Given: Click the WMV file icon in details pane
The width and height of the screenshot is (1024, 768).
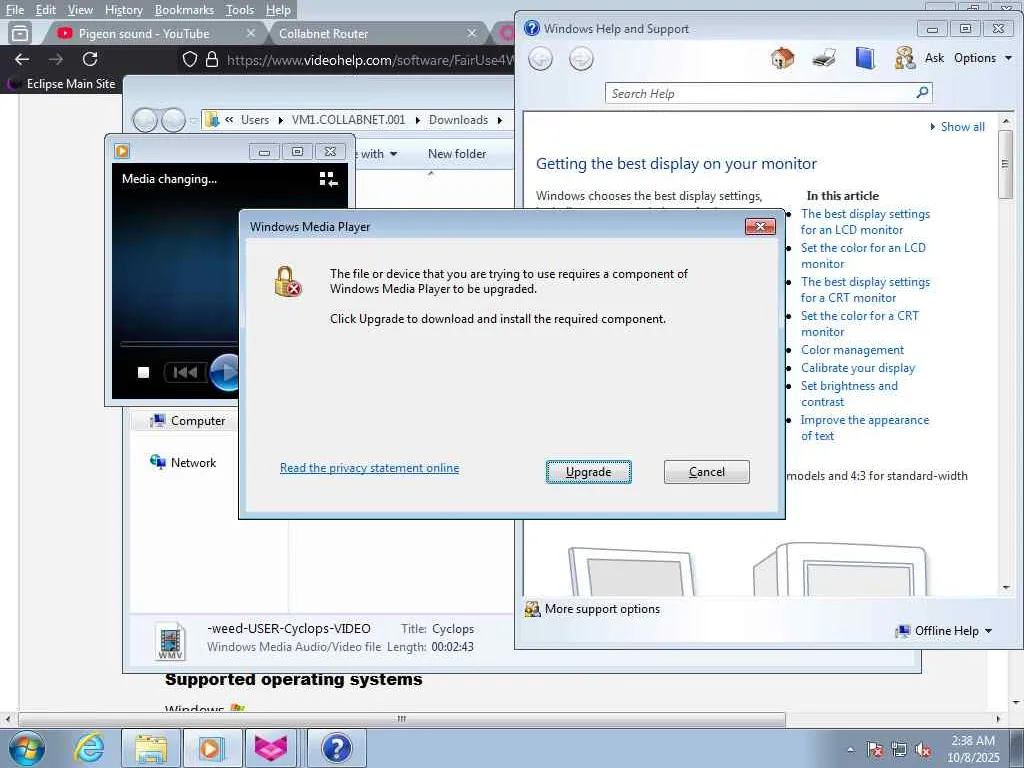Looking at the screenshot, I should 171,640.
